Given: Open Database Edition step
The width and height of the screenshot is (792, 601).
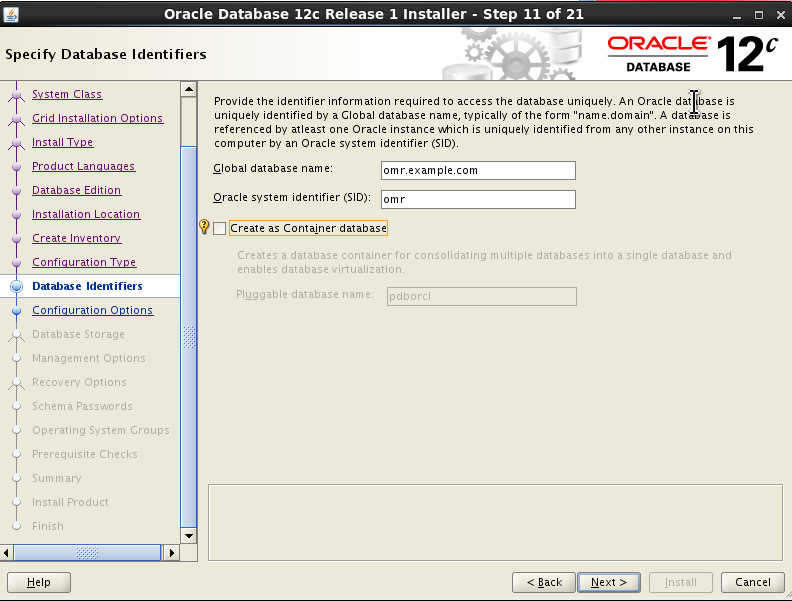Looking at the screenshot, I should pyautogui.click(x=76, y=190).
